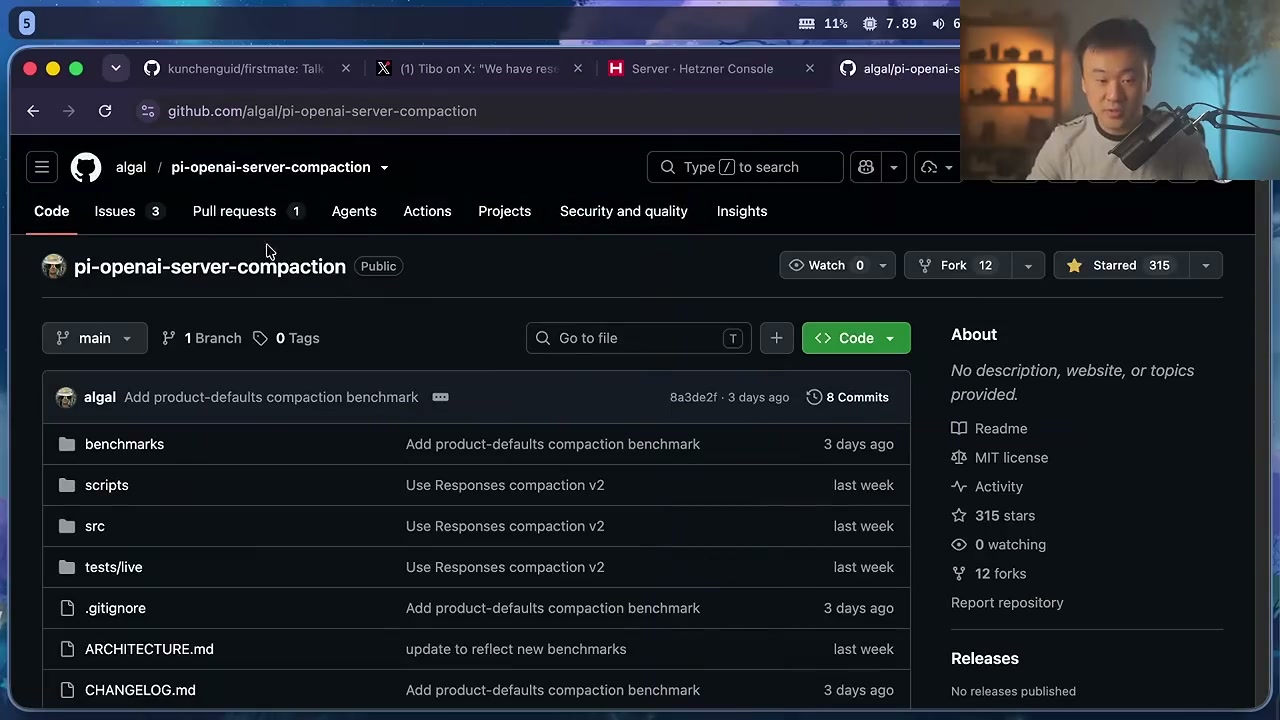Screen dimensions: 1280x720
Task: Open the MIT license link
Action: (1011, 457)
